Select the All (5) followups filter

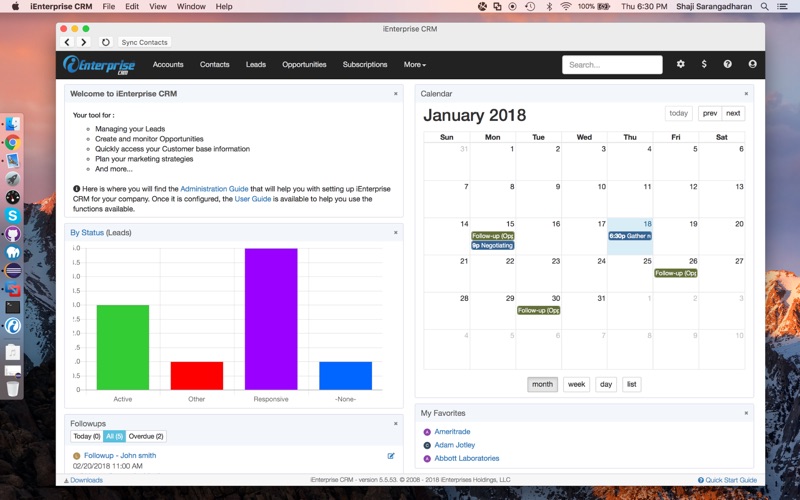(x=114, y=437)
